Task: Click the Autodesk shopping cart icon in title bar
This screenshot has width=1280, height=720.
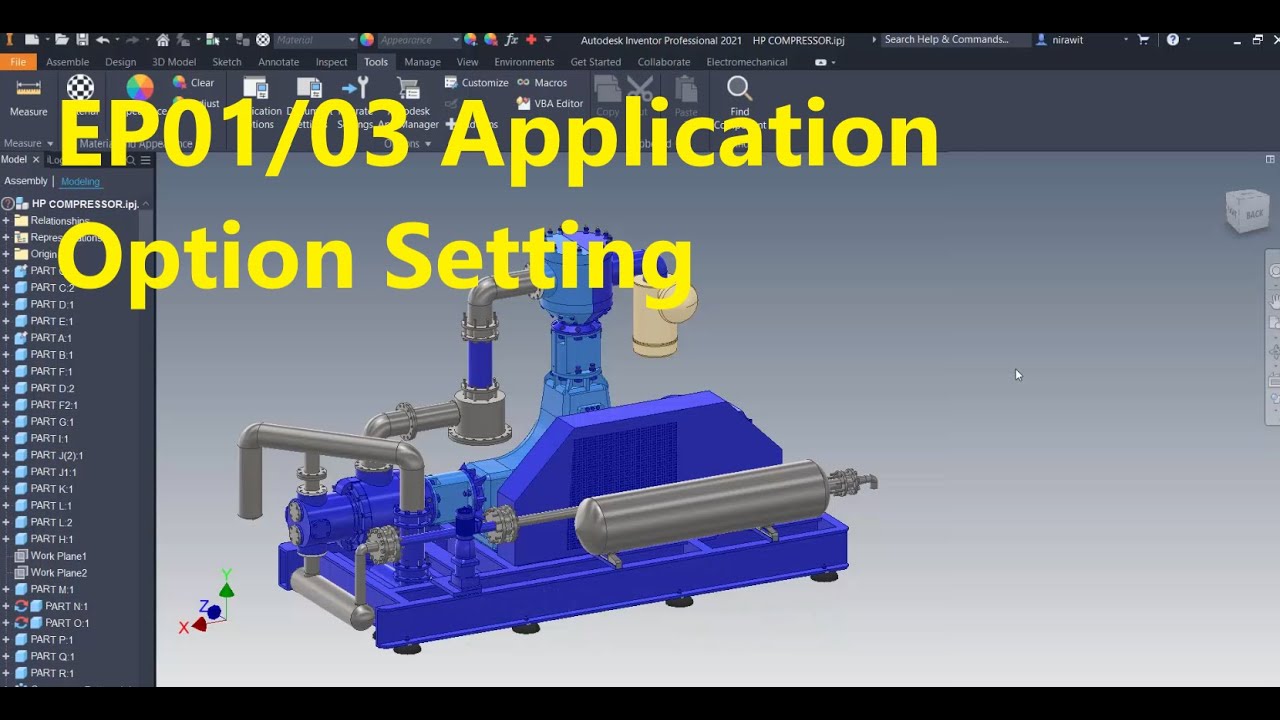Action: click(x=1146, y=40)
